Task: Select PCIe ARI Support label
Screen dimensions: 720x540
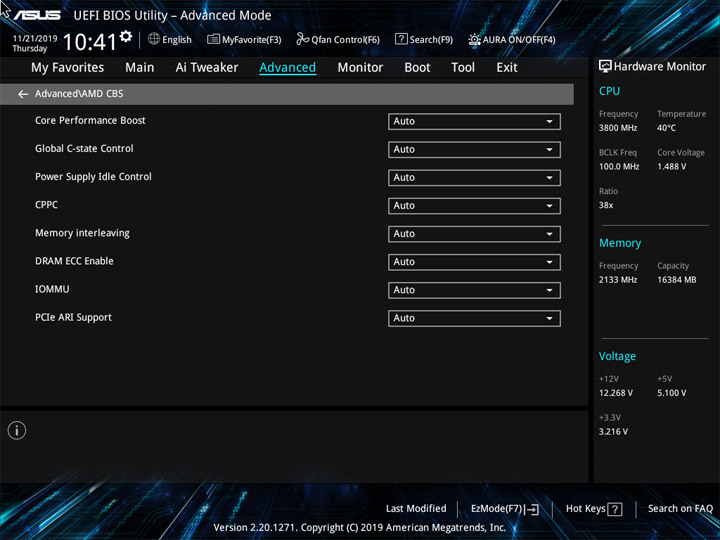Action: [73, 318]
